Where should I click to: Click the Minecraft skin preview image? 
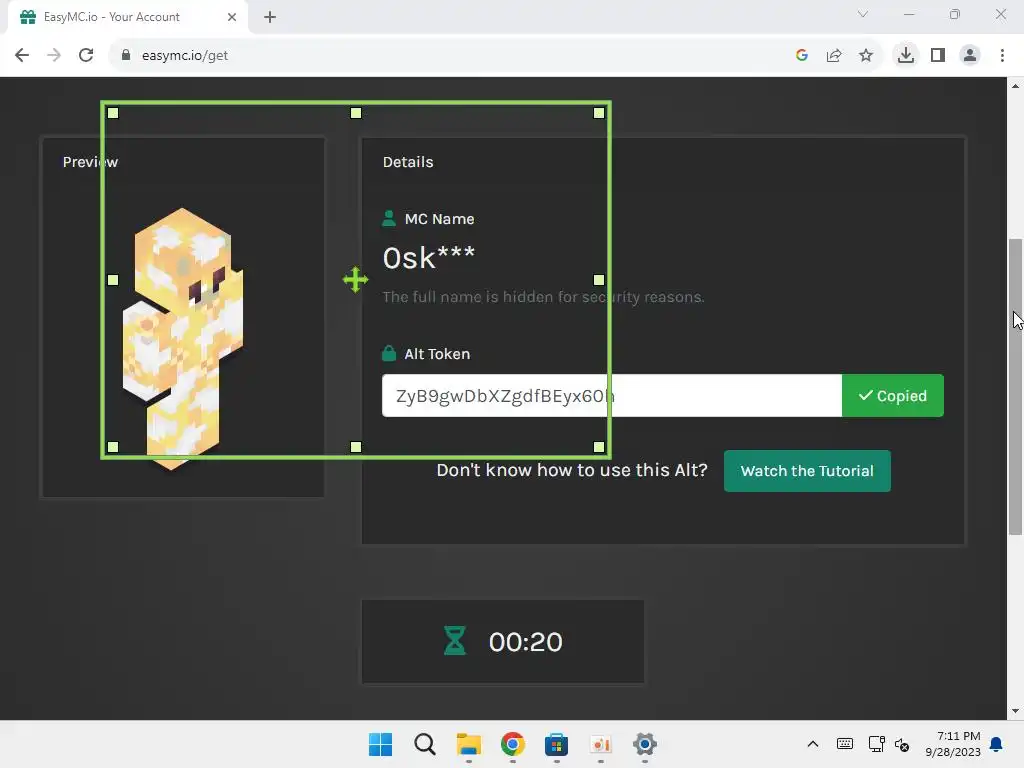coord(183,338)
